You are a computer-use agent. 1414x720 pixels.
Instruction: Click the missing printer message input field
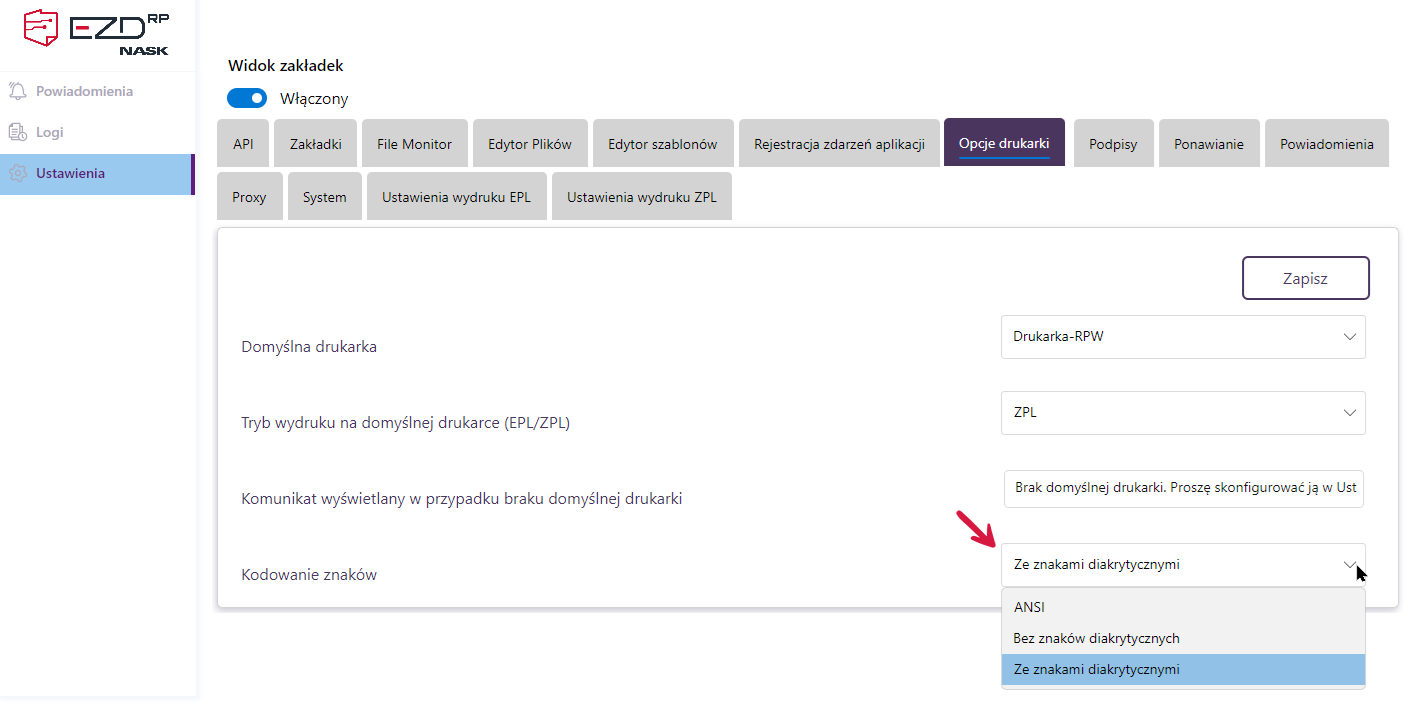tap(1184, 488)
